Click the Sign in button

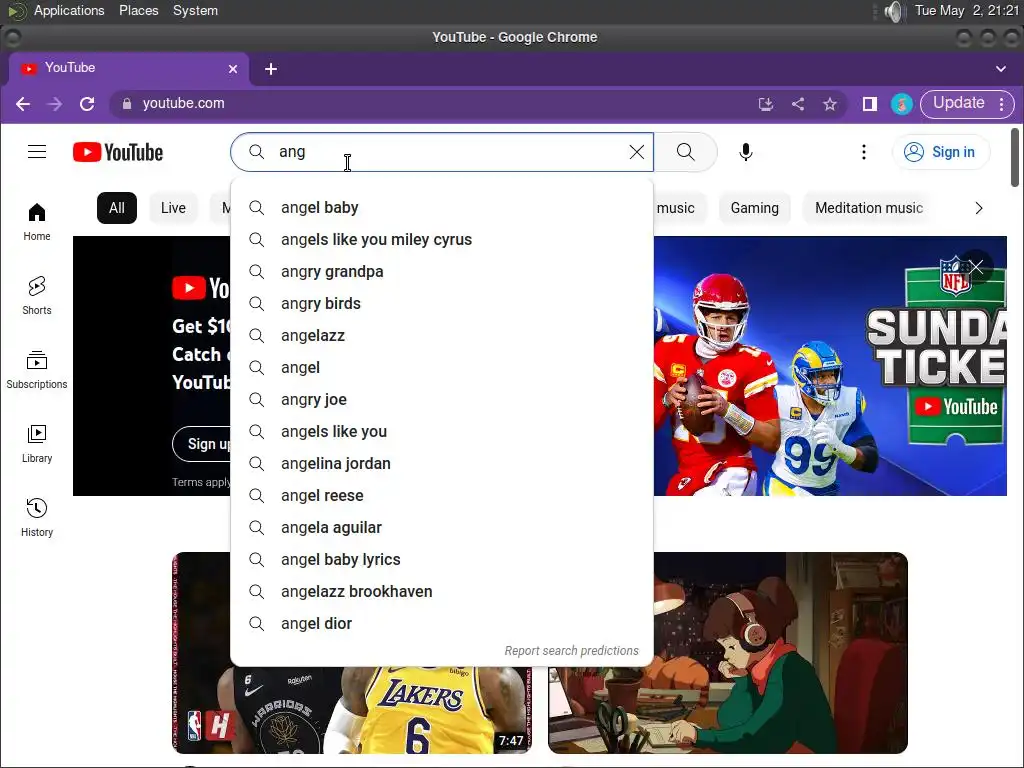tap(941, 152)
